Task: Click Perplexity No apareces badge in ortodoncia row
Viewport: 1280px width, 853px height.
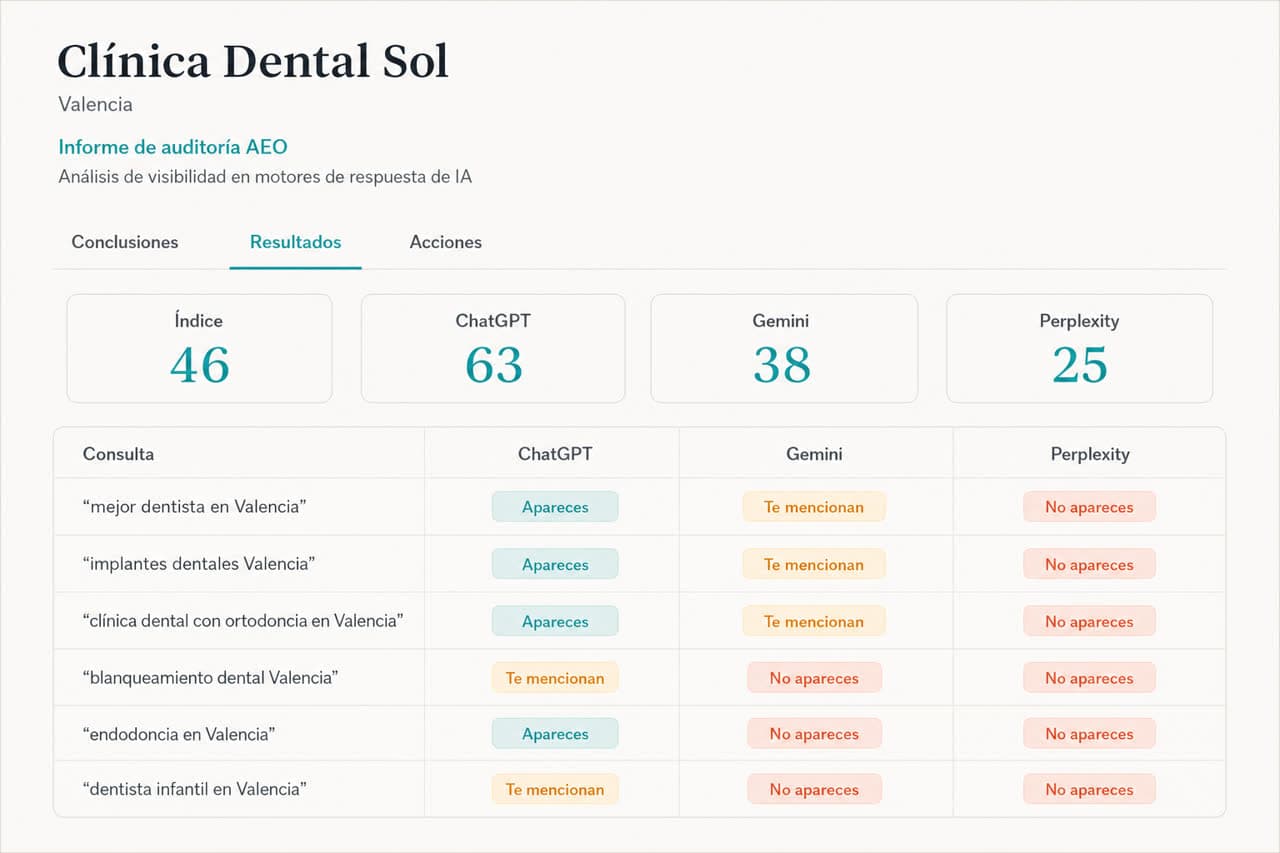Action: [1089, 621]
